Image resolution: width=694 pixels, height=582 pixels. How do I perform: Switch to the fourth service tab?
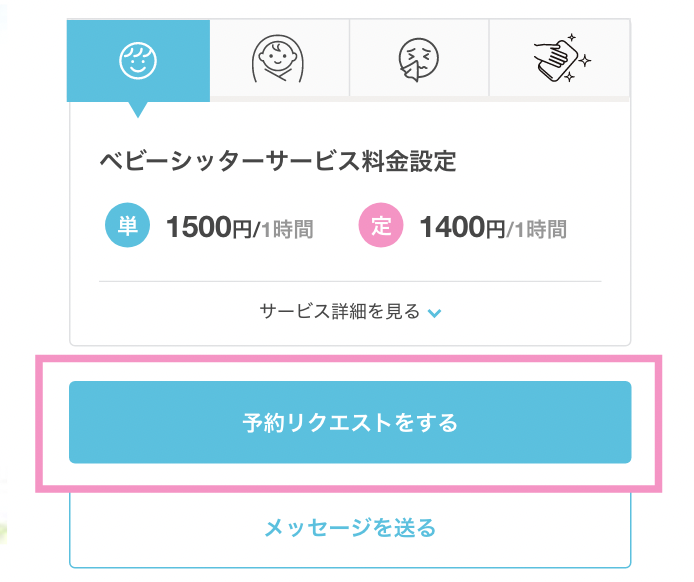[559, 58]
